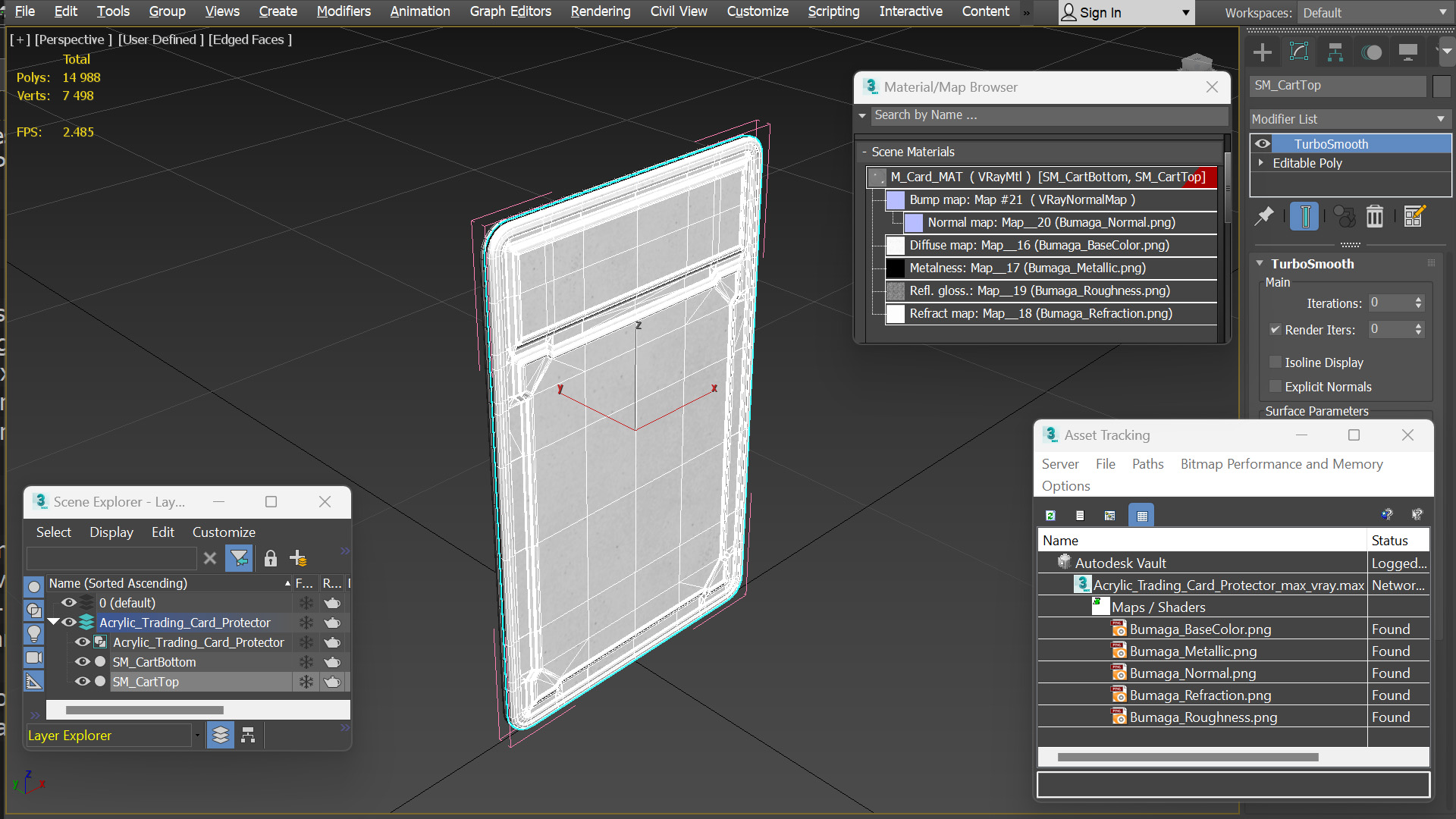Open Paths menu in Asset Tracking
Viewport: 1456px width, 819px height.
click(x=1147, y=464)
